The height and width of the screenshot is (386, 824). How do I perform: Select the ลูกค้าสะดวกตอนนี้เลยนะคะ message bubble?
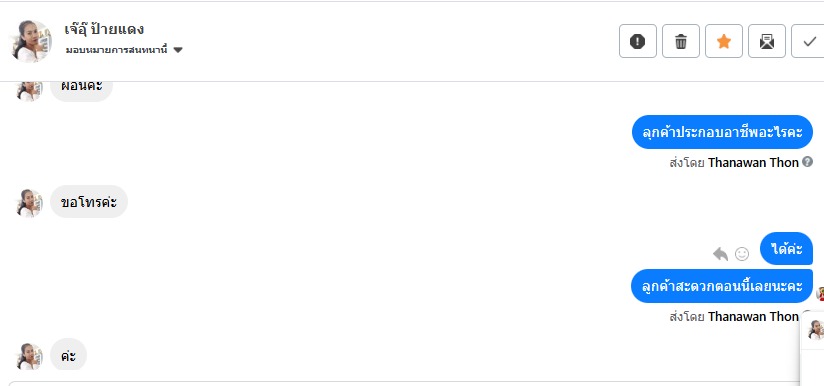[x=722, y=286]
